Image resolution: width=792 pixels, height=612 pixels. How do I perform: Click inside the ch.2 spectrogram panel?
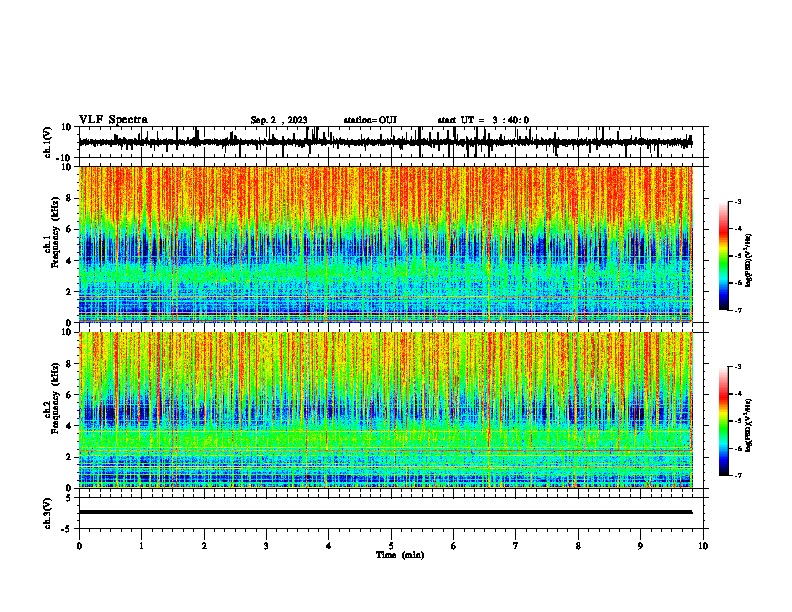pos(386,410)
